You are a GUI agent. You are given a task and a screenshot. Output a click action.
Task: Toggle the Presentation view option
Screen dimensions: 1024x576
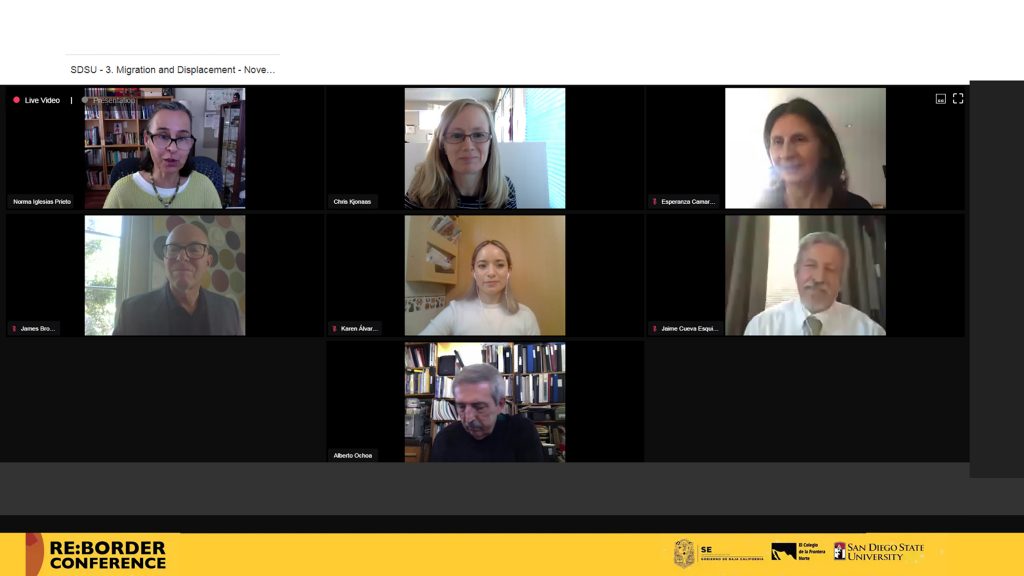coord(108,100)
